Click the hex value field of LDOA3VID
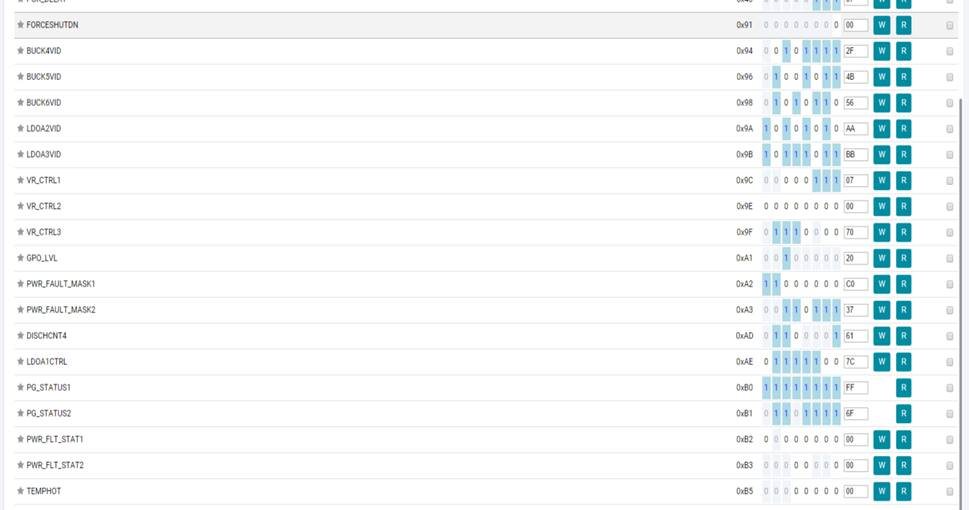The height and width of the screenshot is (510, 969). pyautogui.click(x=855, y=155)
